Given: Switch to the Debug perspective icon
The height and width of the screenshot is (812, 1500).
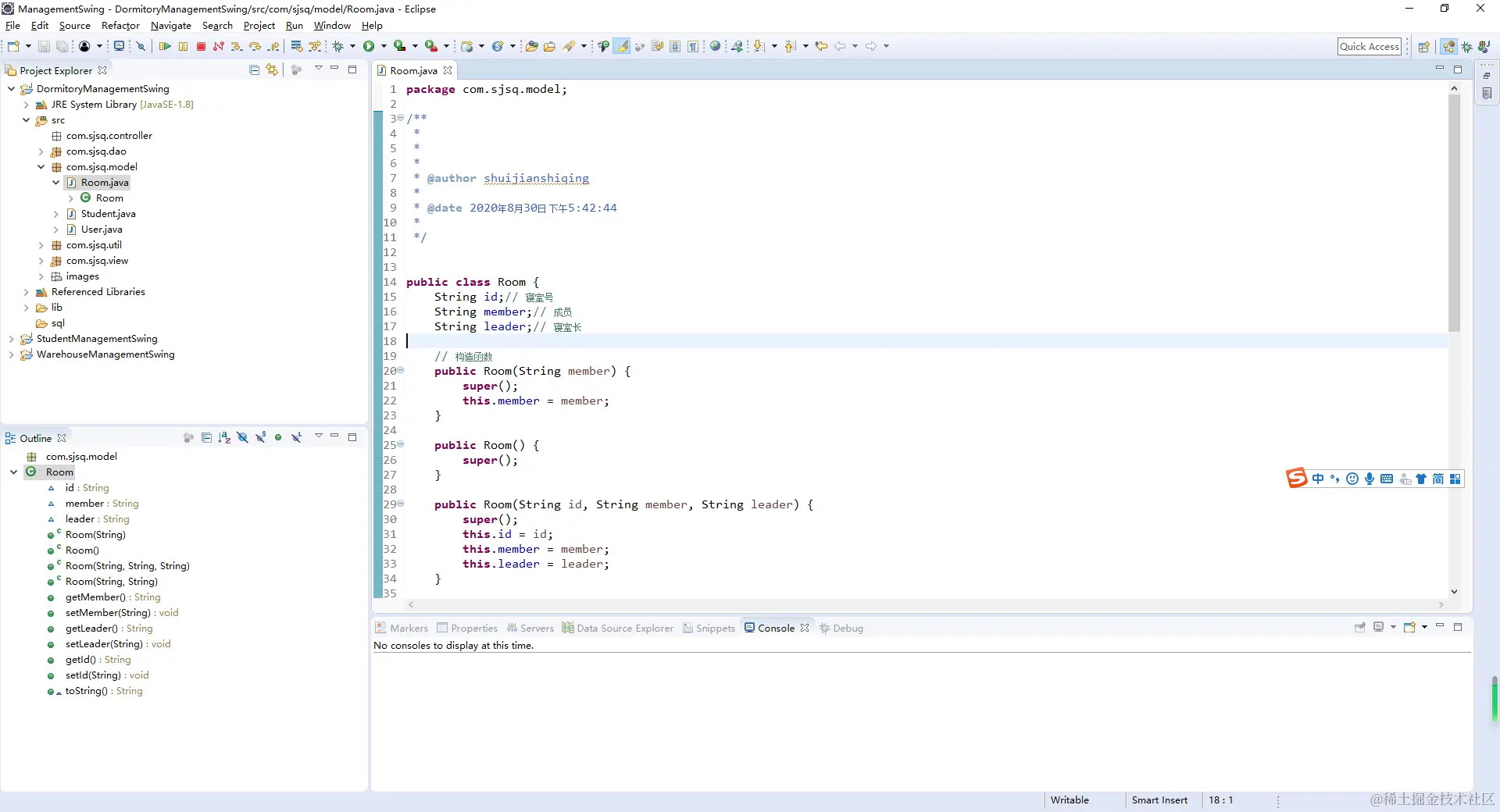Looking at the screenshot, I should (1466, 47).
